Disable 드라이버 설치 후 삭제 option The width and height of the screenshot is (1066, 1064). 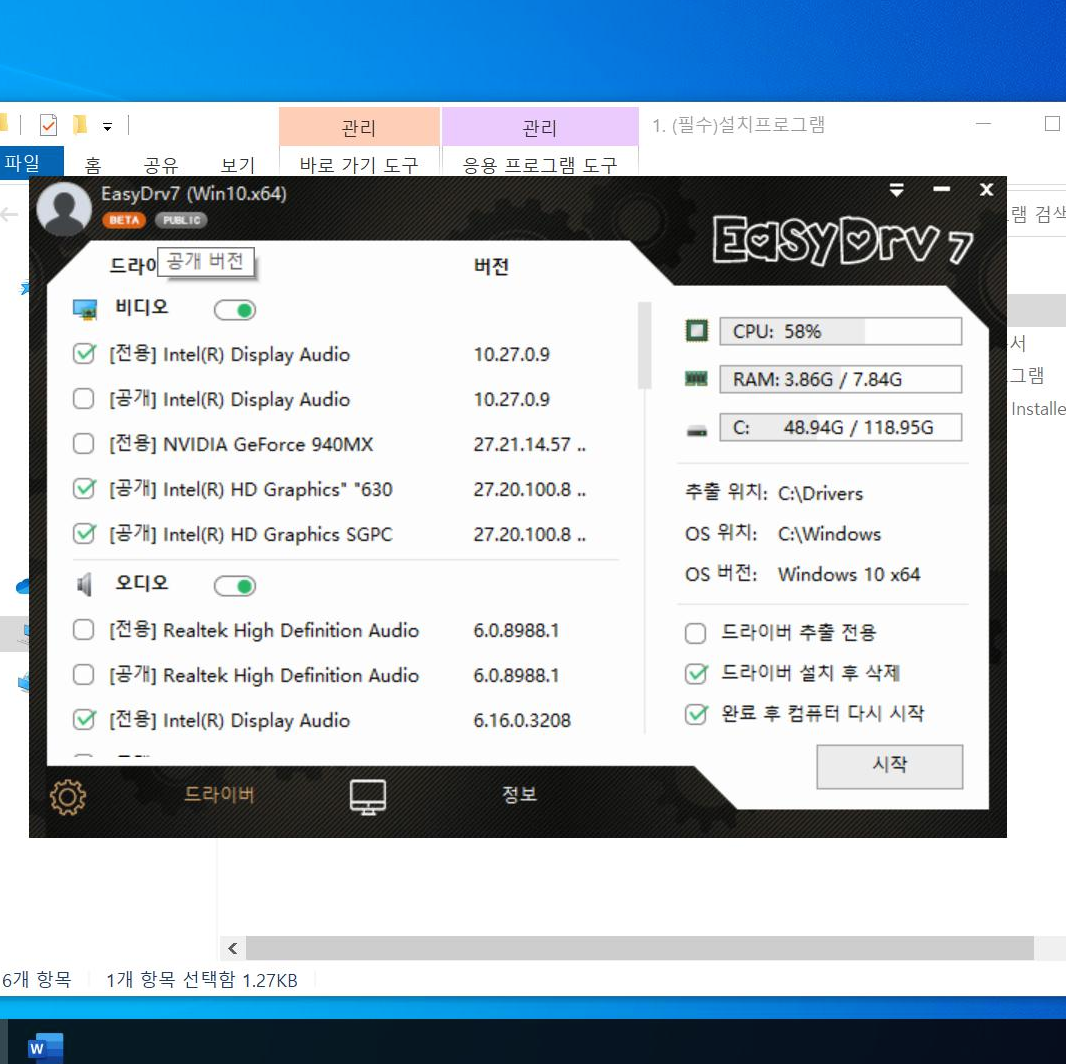tap(695, 674)
